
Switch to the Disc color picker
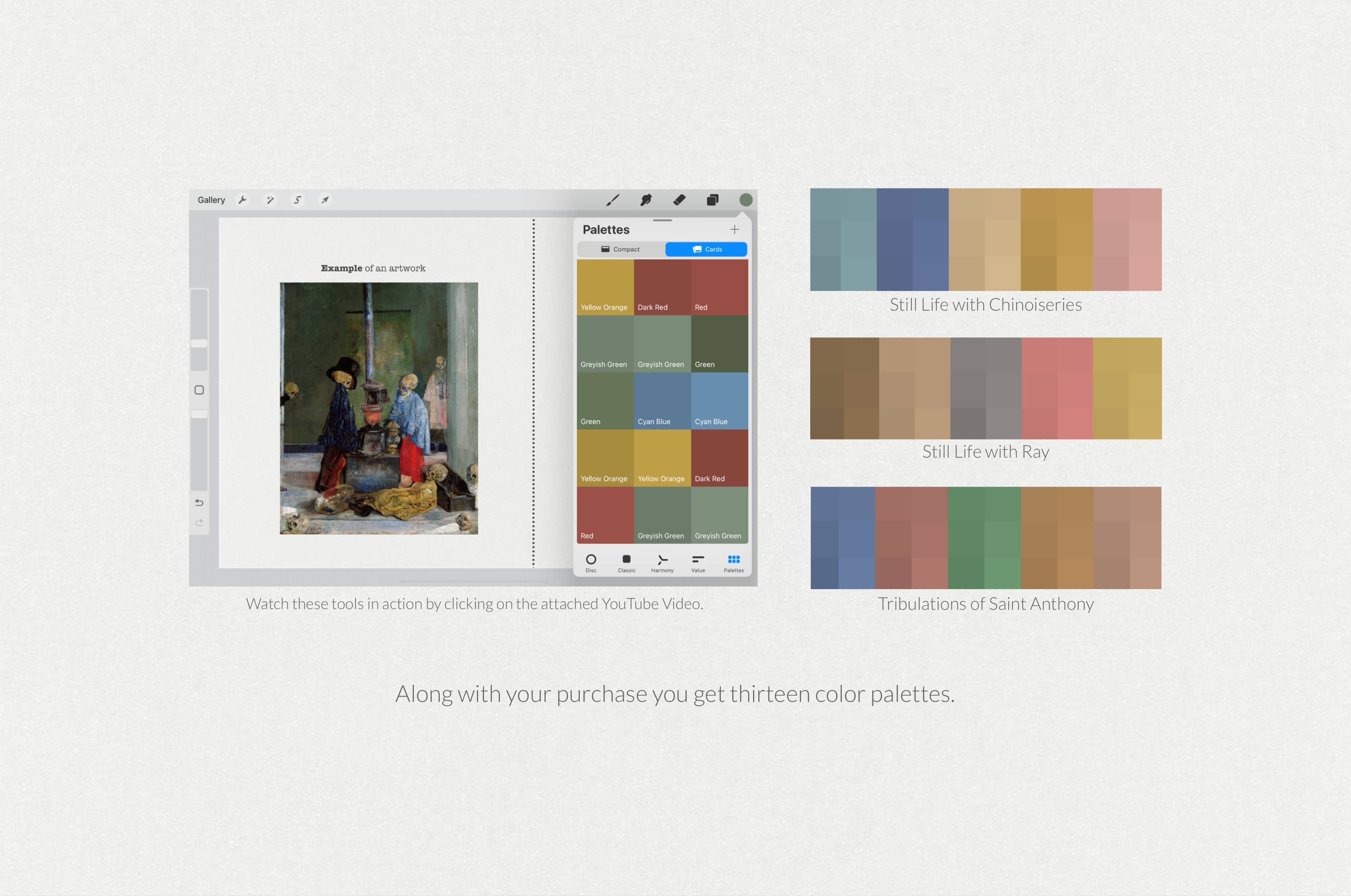[591, 563]
